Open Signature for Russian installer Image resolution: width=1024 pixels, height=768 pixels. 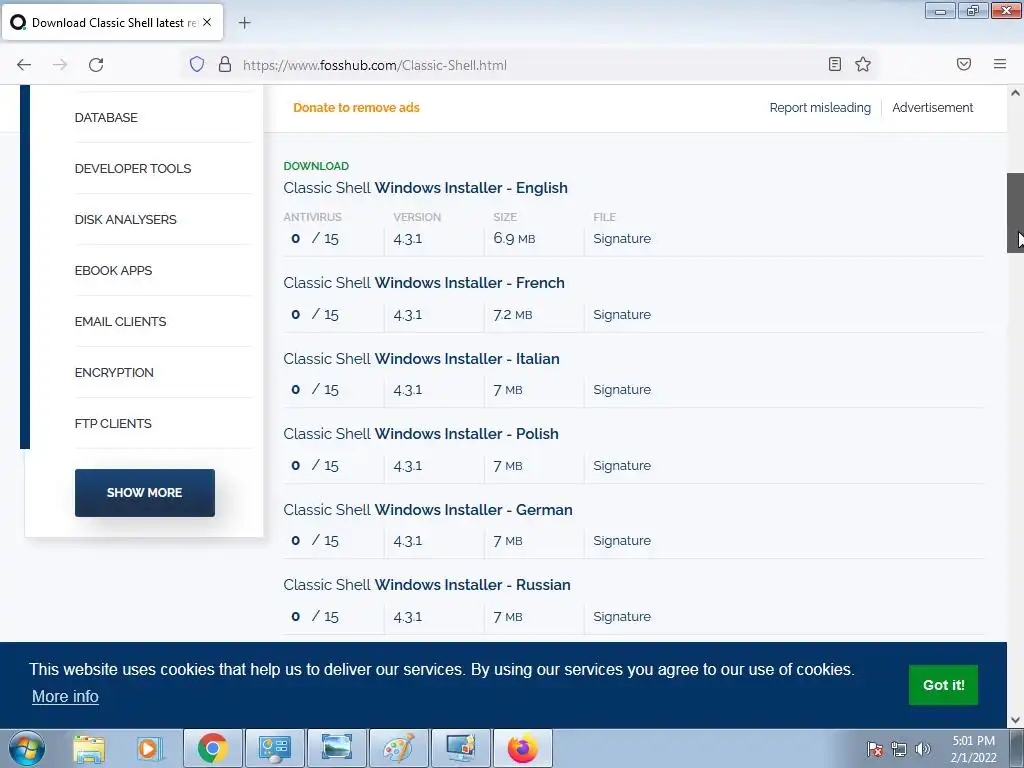click(x=622, y=616)
